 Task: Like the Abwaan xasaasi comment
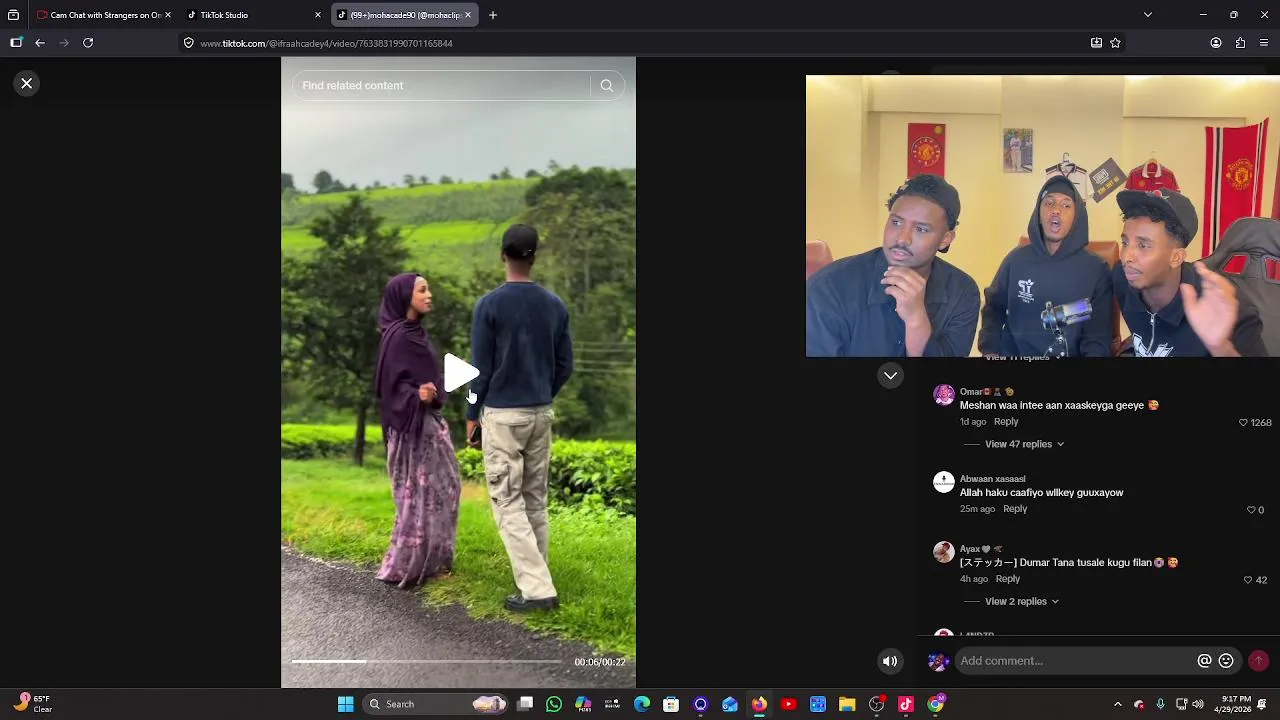pyautogui.click(x=1250, y=510)
